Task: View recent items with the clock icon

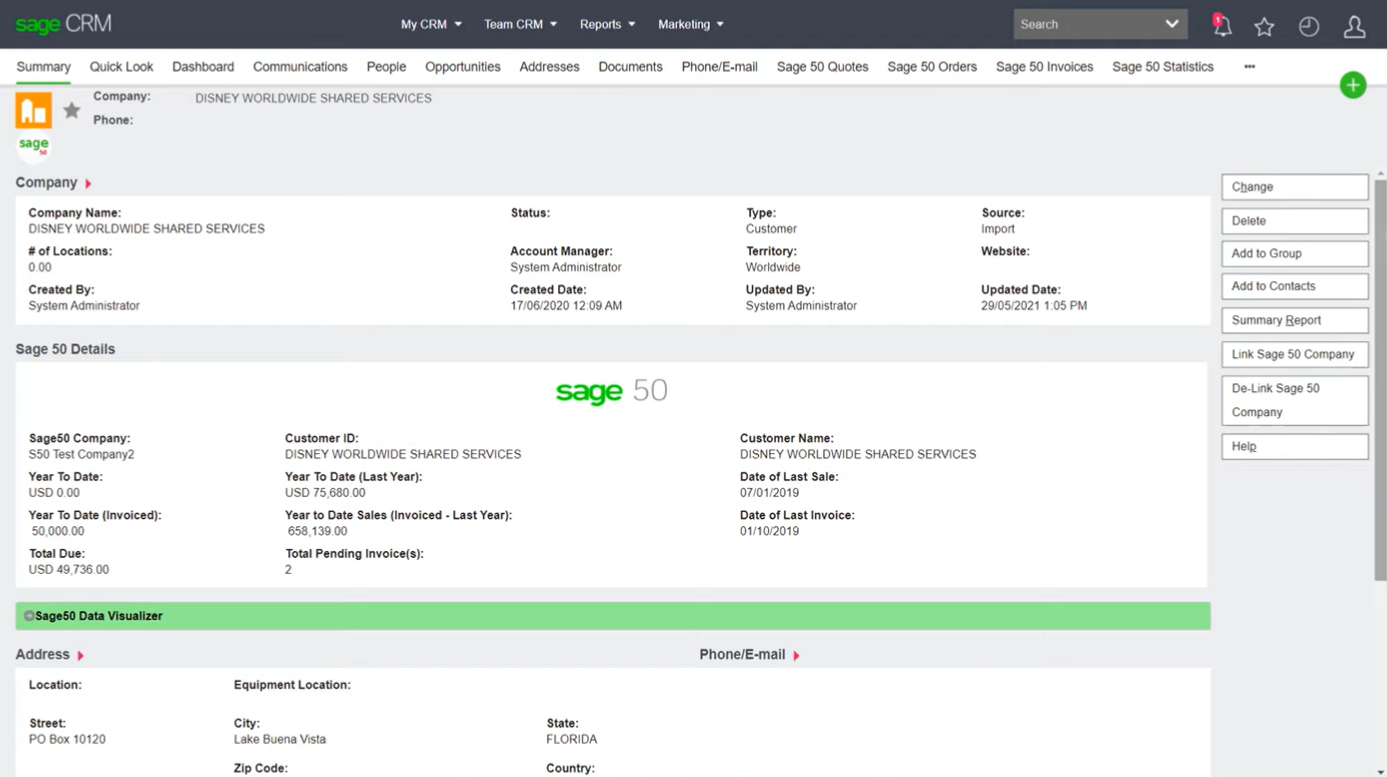Action: [1309, 27]
